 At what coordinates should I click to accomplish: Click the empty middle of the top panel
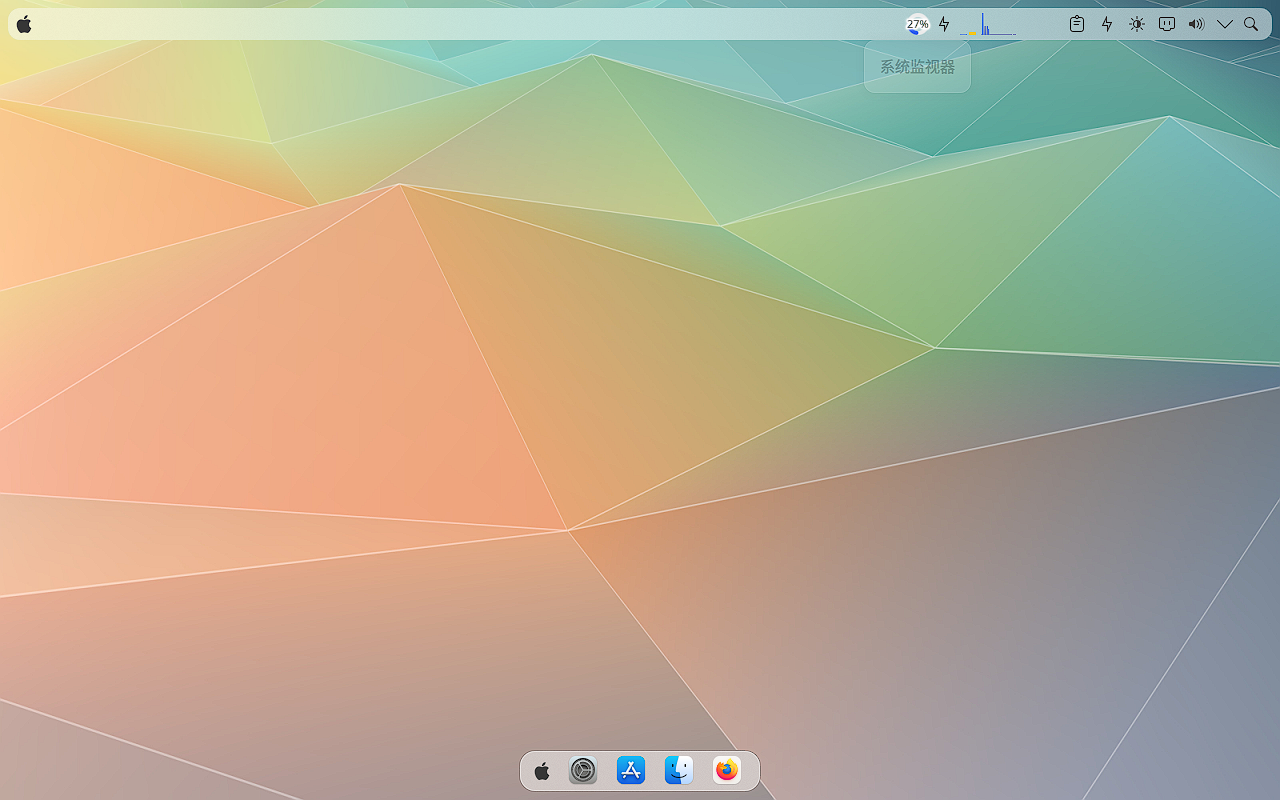point(450,24)
